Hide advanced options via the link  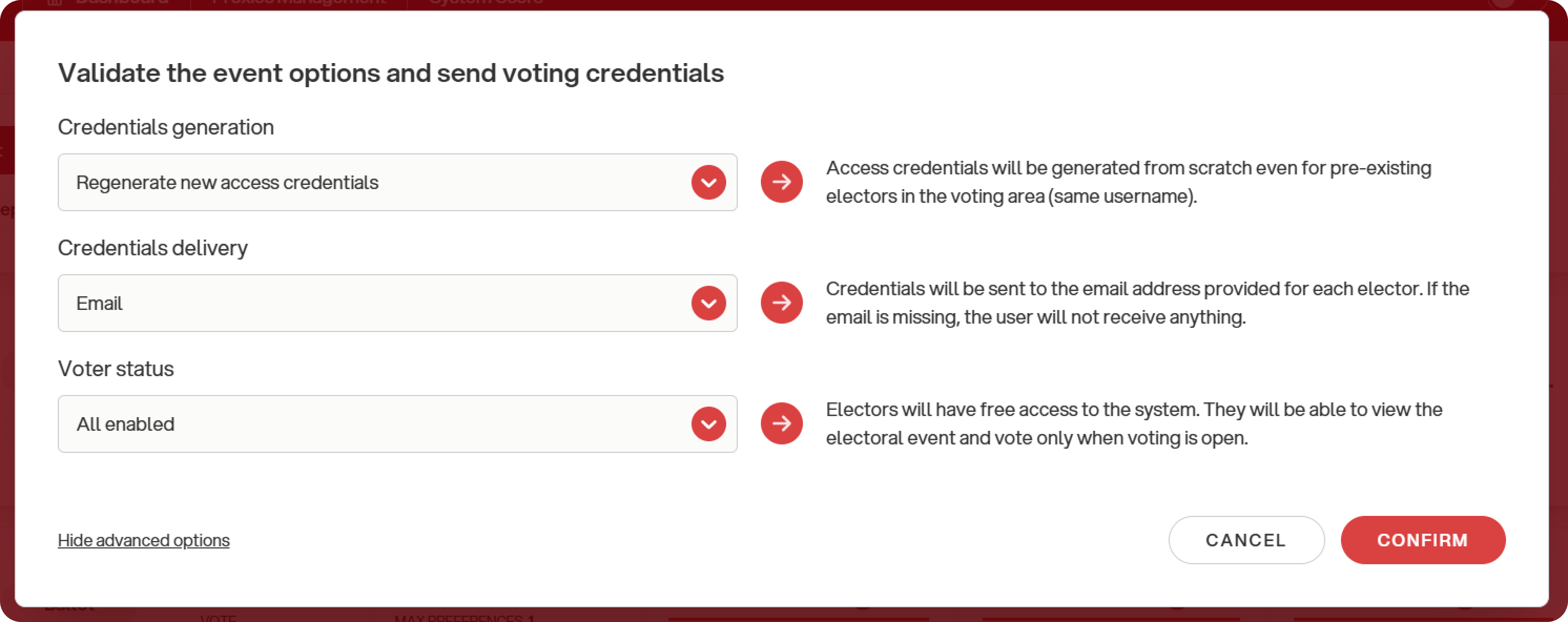click(143, 541)
